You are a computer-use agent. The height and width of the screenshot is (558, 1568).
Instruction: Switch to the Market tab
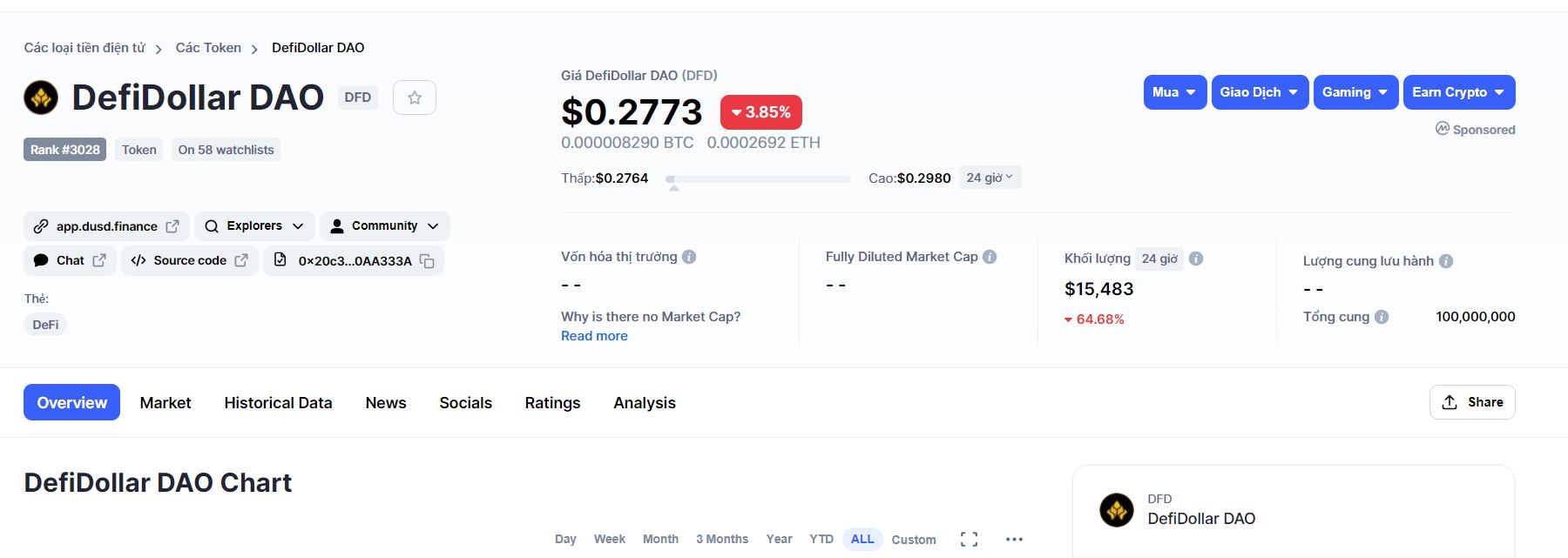(166, 403)
